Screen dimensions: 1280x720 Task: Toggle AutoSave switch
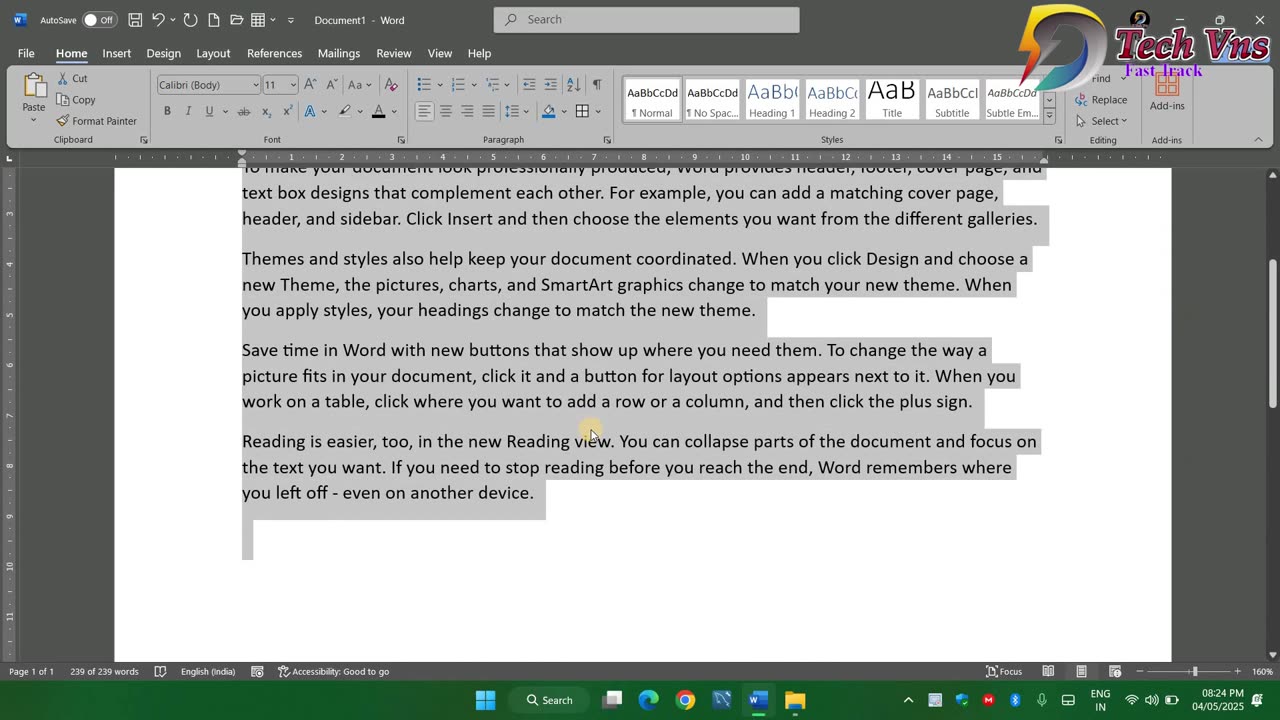click(98, 20)
